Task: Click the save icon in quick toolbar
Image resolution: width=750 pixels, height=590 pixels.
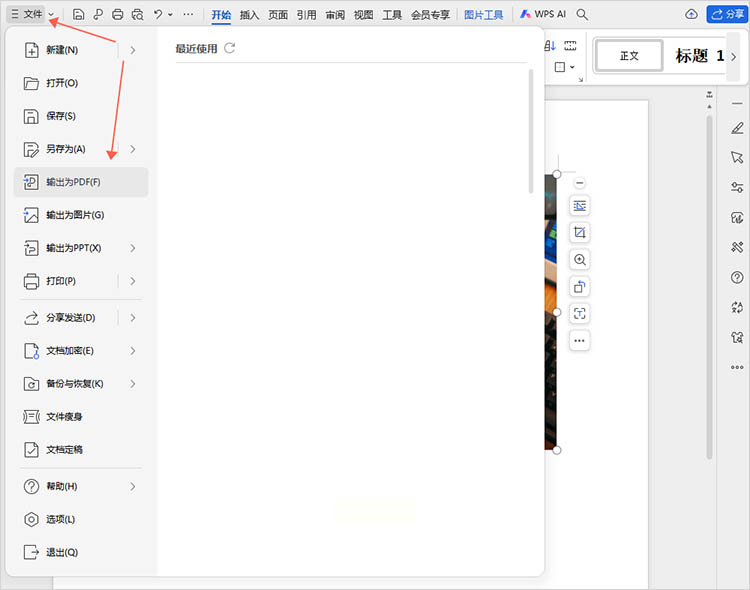Action: click(78, 14)
